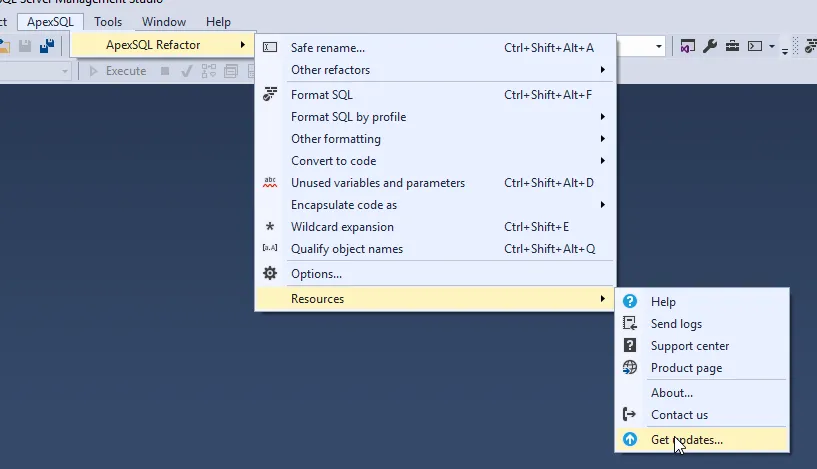The width and height of the screenshot is (817, 469).
Task: Choose Get updates...
Action: coord(702,440)
